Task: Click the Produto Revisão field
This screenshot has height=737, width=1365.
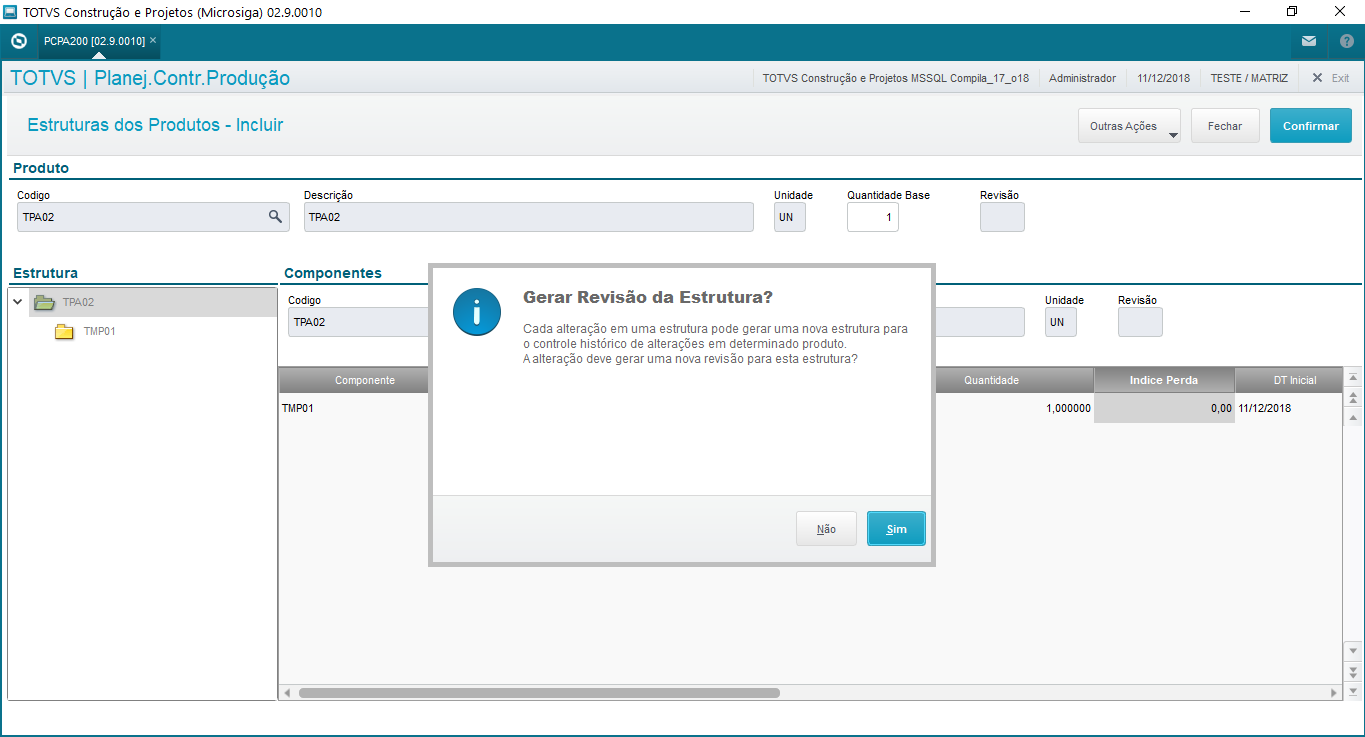Action: (1002, 217)
